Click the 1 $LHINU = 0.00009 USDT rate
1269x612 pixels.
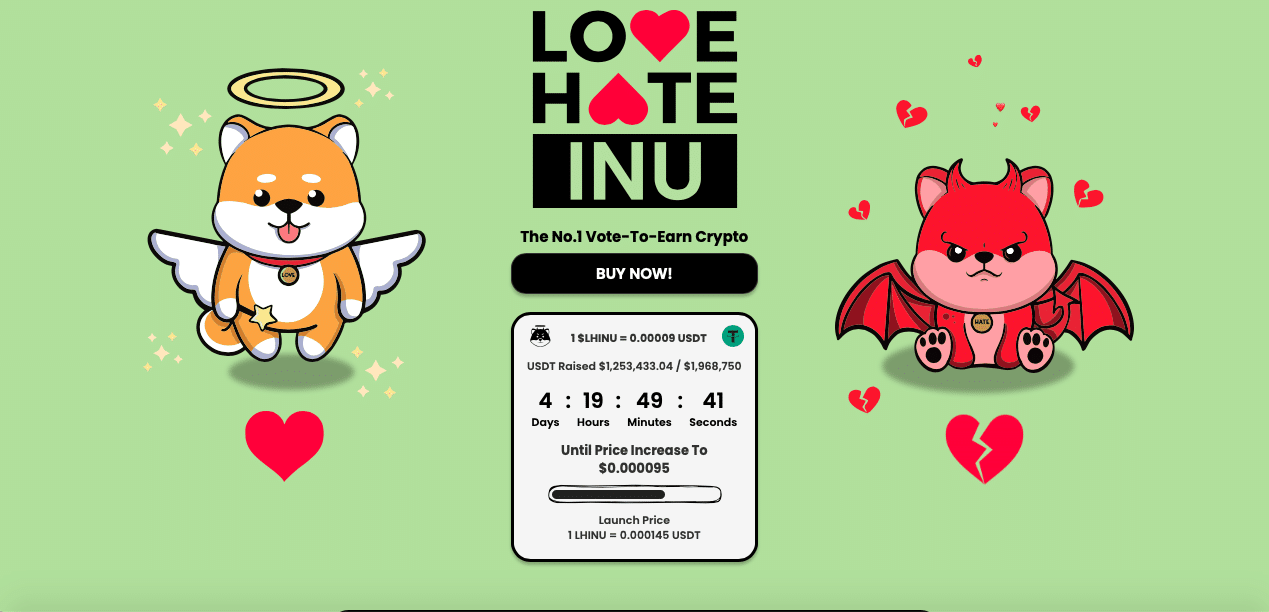tap(638, 338)
